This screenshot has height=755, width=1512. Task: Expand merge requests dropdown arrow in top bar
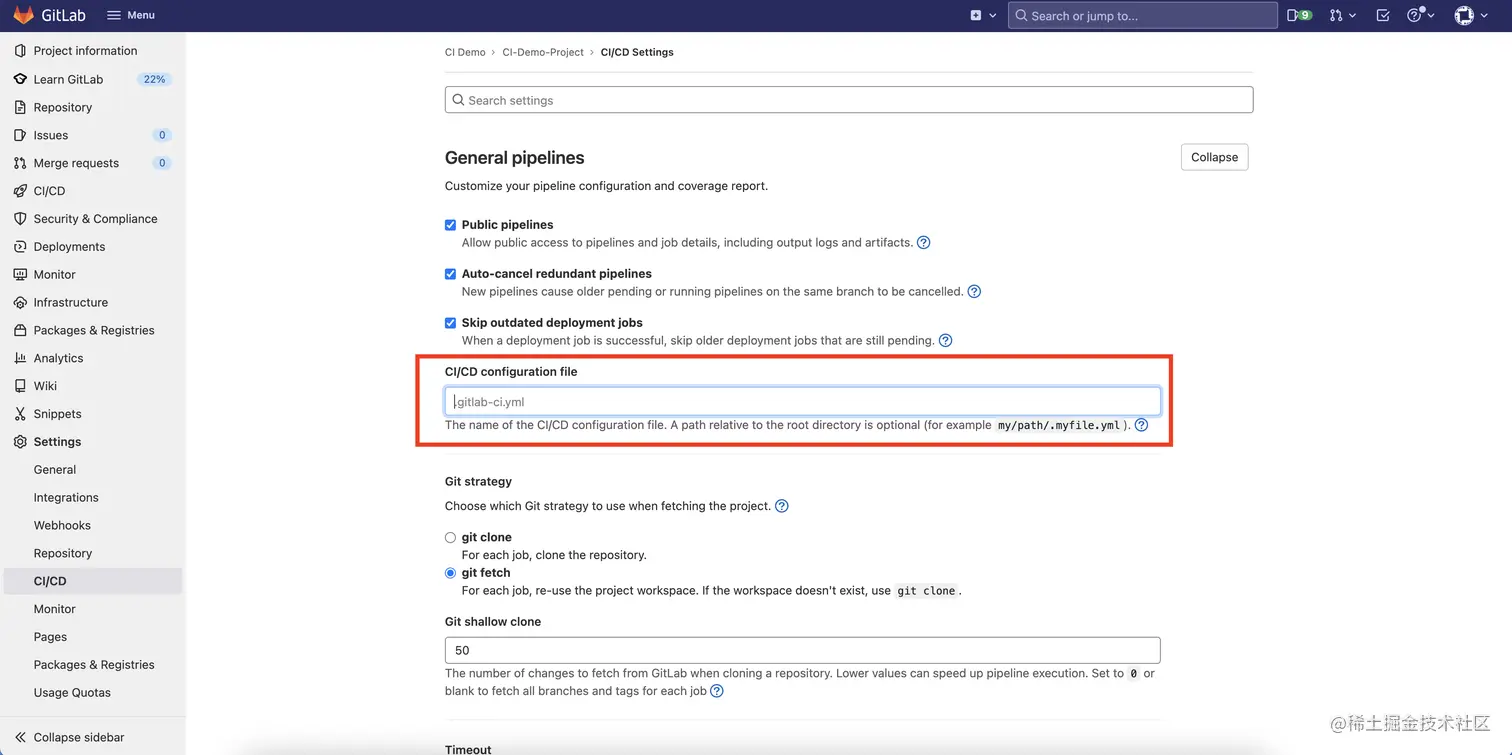1352,15
